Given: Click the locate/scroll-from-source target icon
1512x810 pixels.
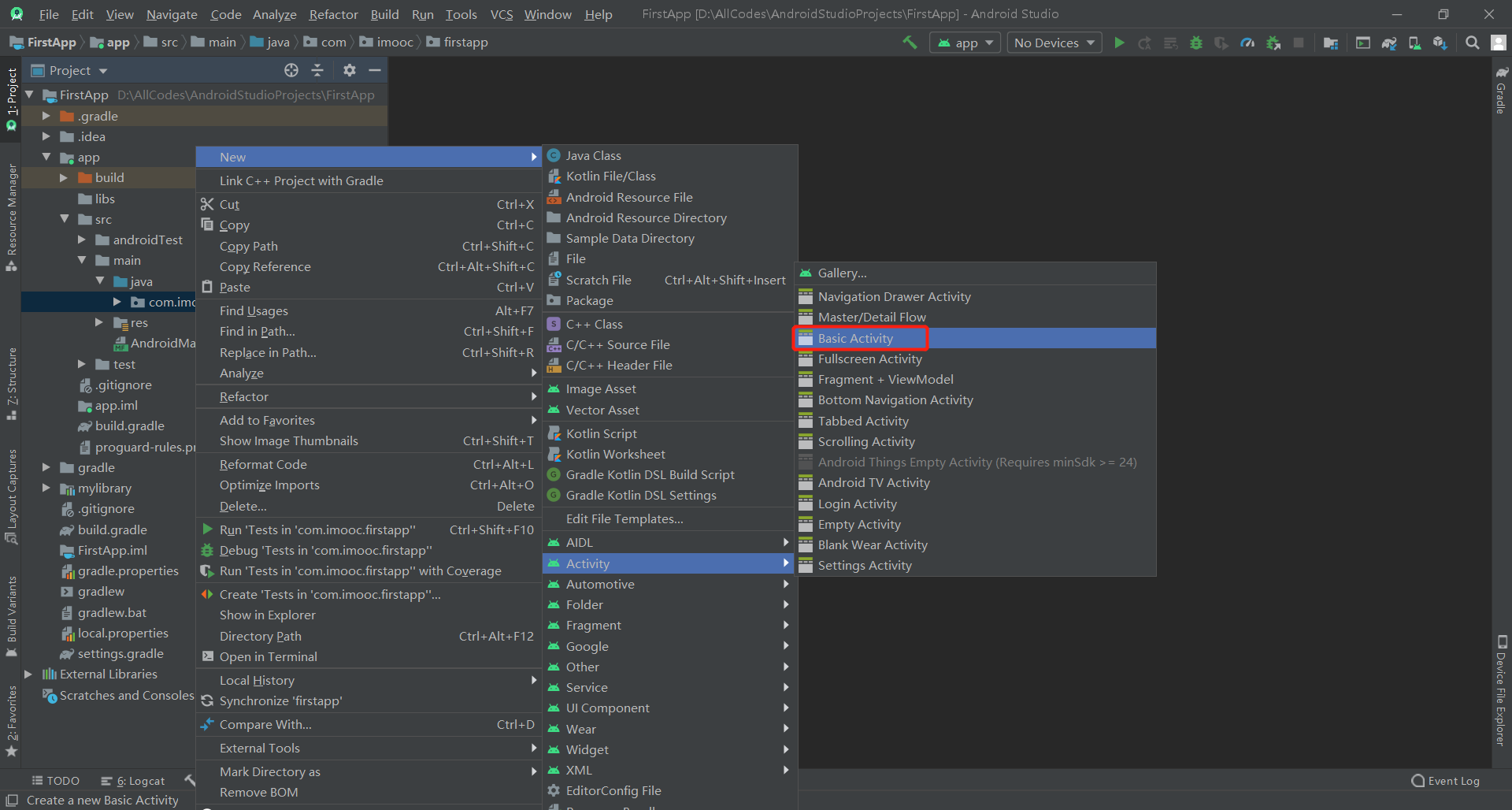Looking at the screenshot, I should tap(291, 70).
